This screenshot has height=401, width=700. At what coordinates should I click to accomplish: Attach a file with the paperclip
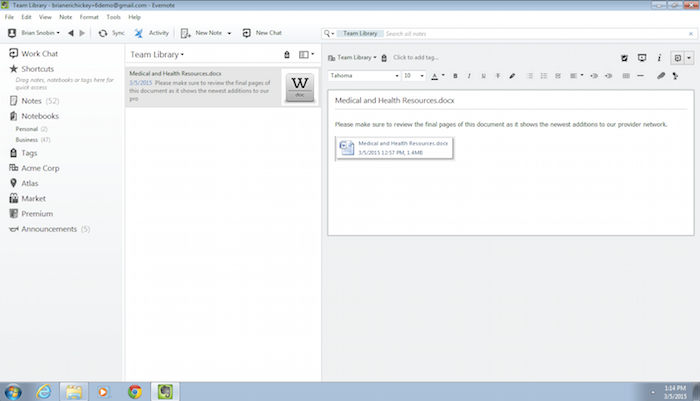661,76
